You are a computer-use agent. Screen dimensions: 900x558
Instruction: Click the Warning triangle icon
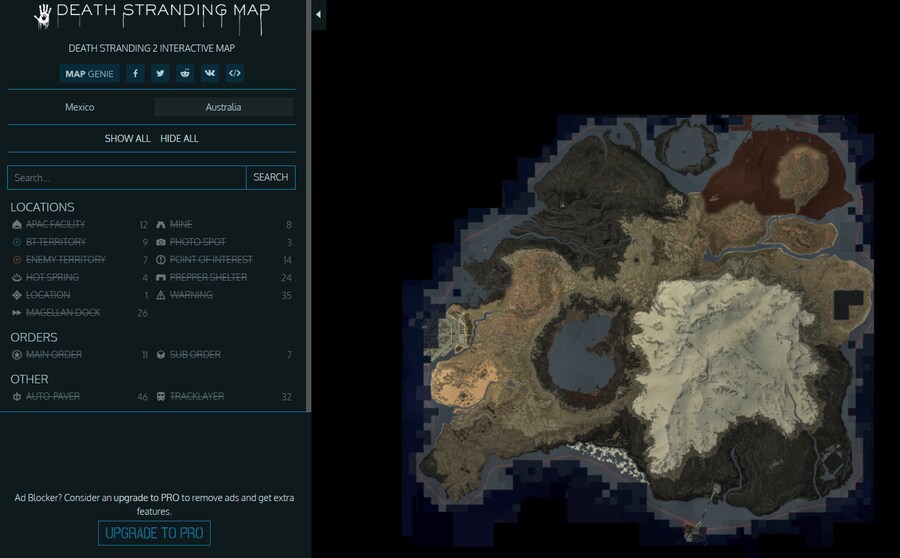coord(161,295)
